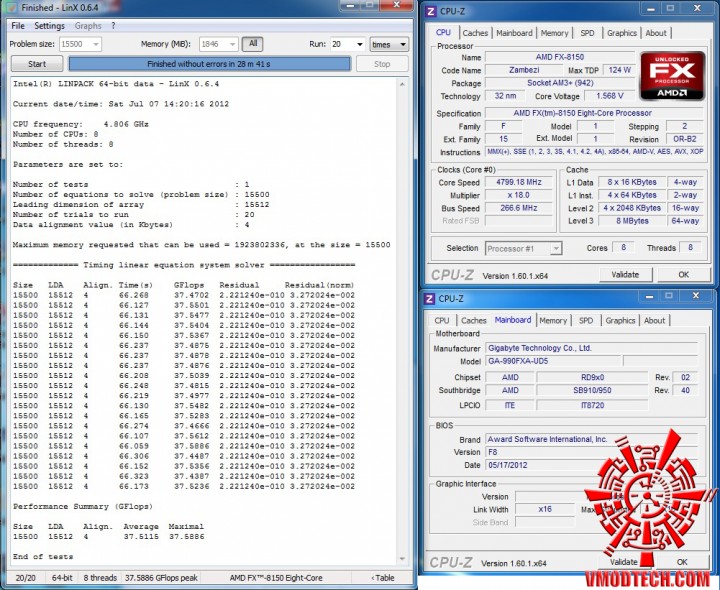The image size is (720, 590).
Task: Click the Start button in LinX
Action: pos(37,64)
